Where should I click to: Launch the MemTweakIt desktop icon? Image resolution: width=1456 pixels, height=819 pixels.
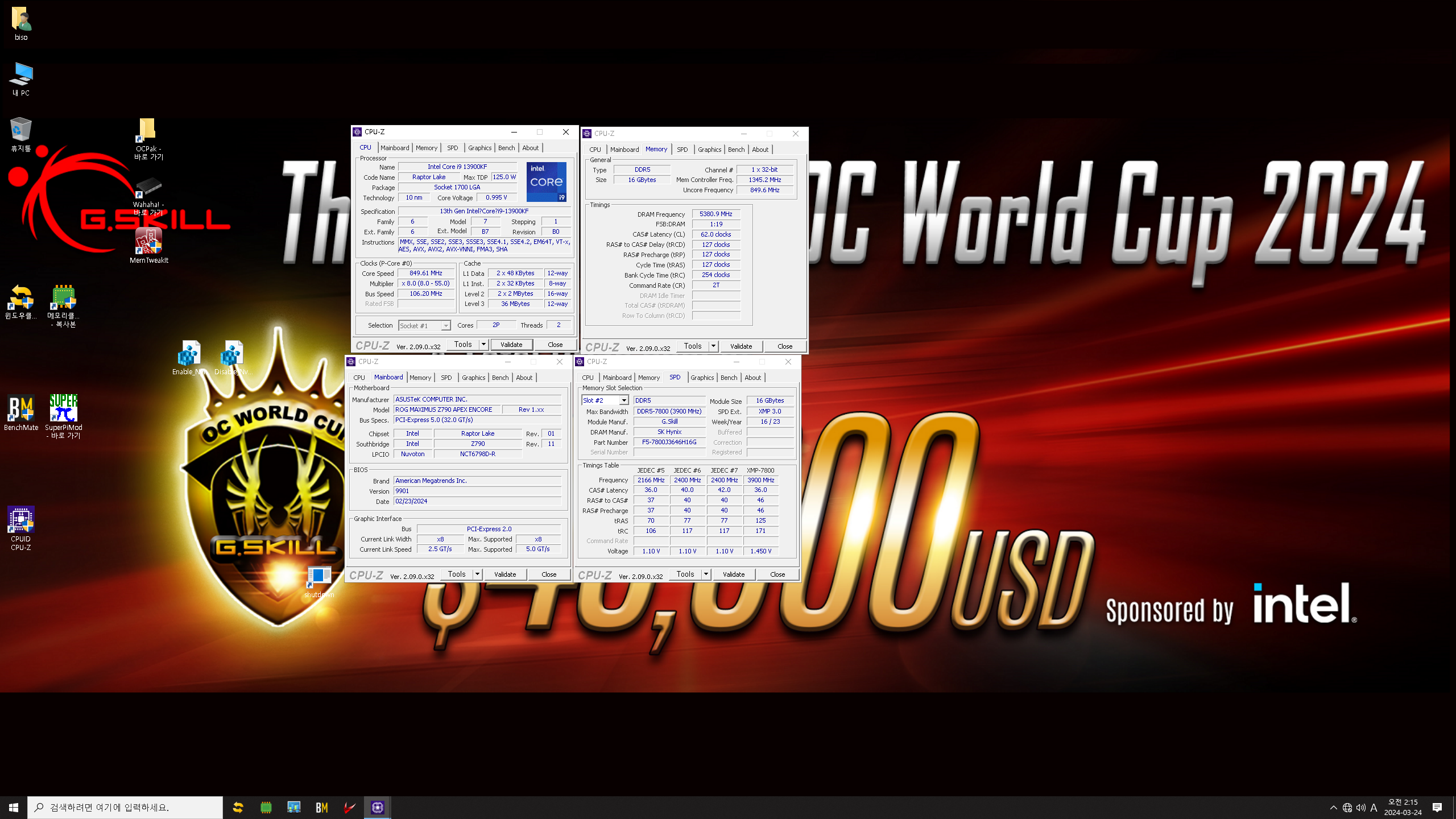pyautogui.click(x=148, y=245)
